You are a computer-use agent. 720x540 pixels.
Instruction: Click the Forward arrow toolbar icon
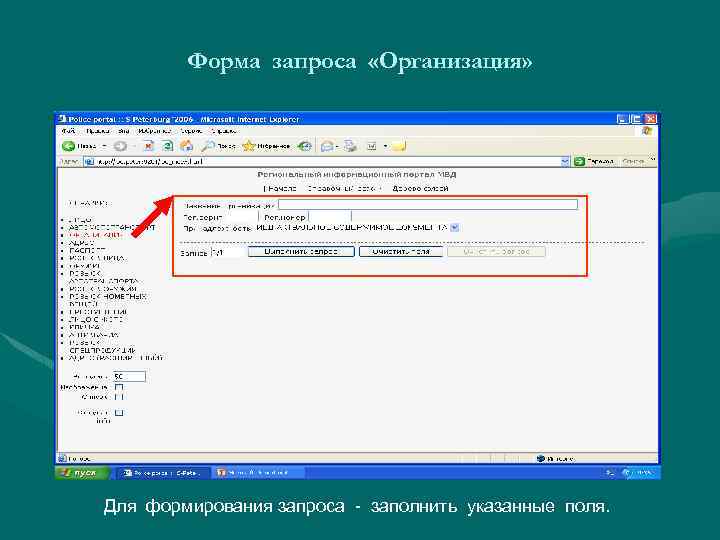(120, 146)
